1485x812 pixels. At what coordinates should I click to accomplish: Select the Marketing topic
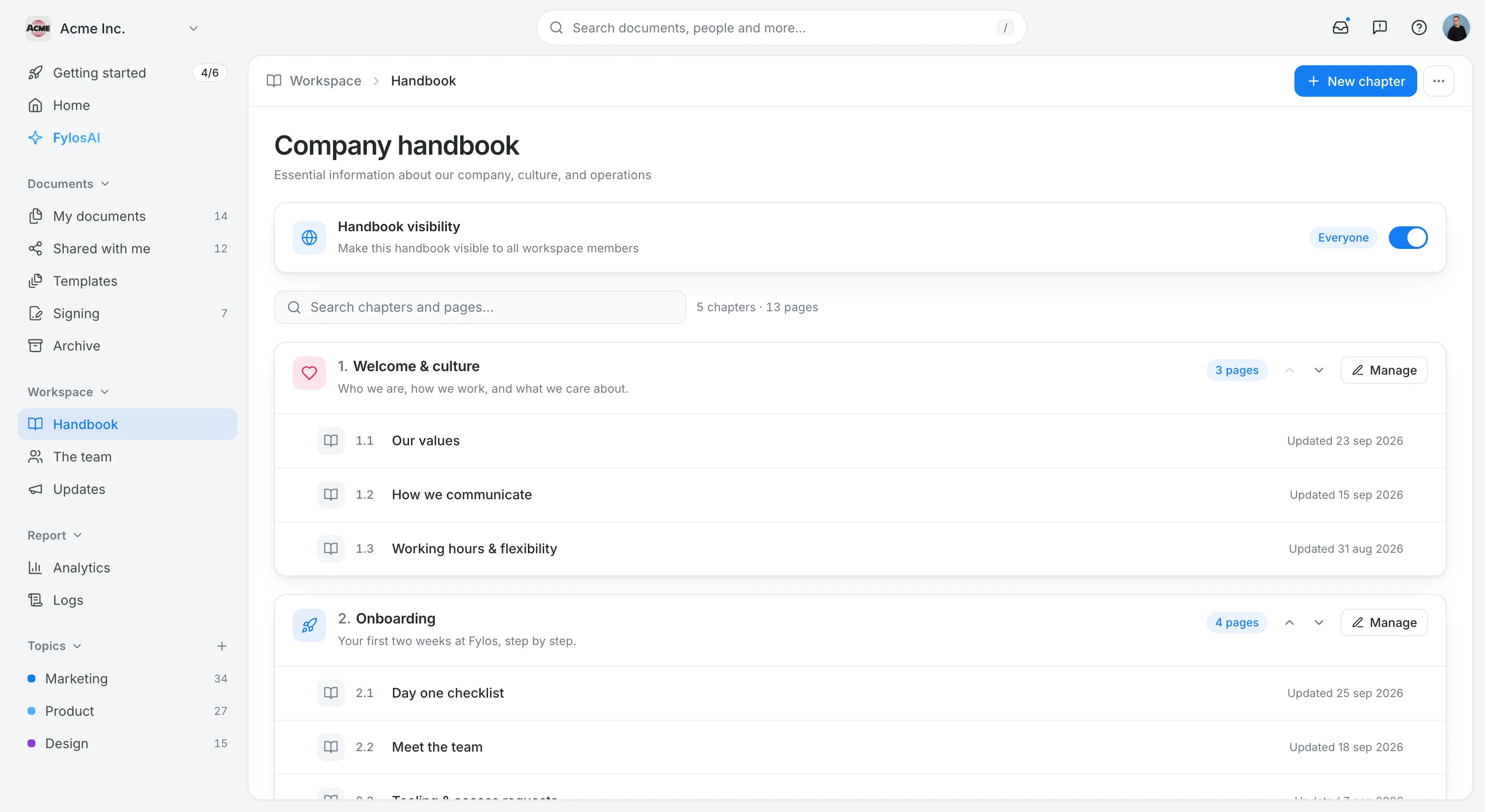pyautogui.click(x=127, y=679)
